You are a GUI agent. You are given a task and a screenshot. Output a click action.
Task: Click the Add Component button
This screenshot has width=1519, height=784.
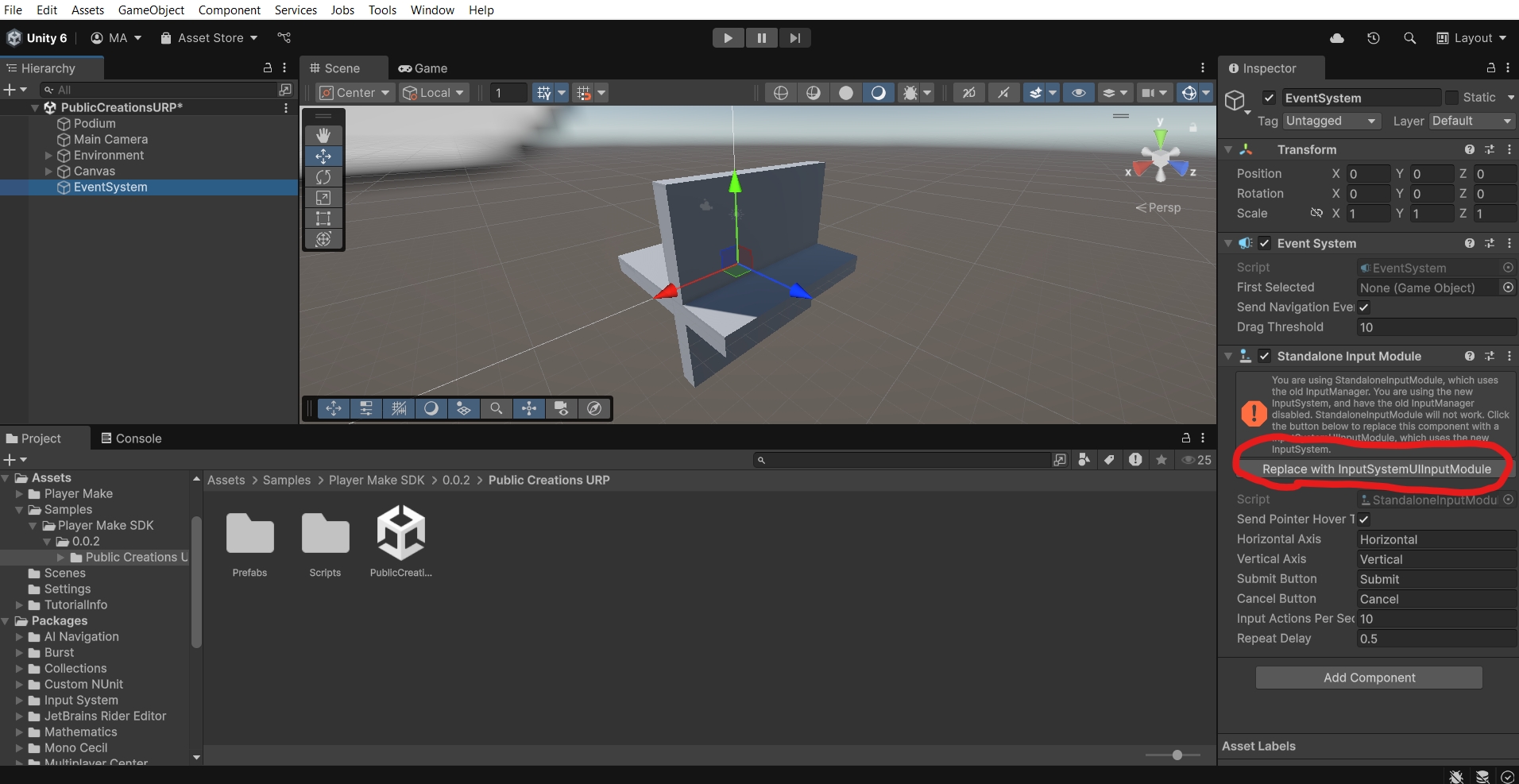pyautogui.click(x=1369, y=678)
